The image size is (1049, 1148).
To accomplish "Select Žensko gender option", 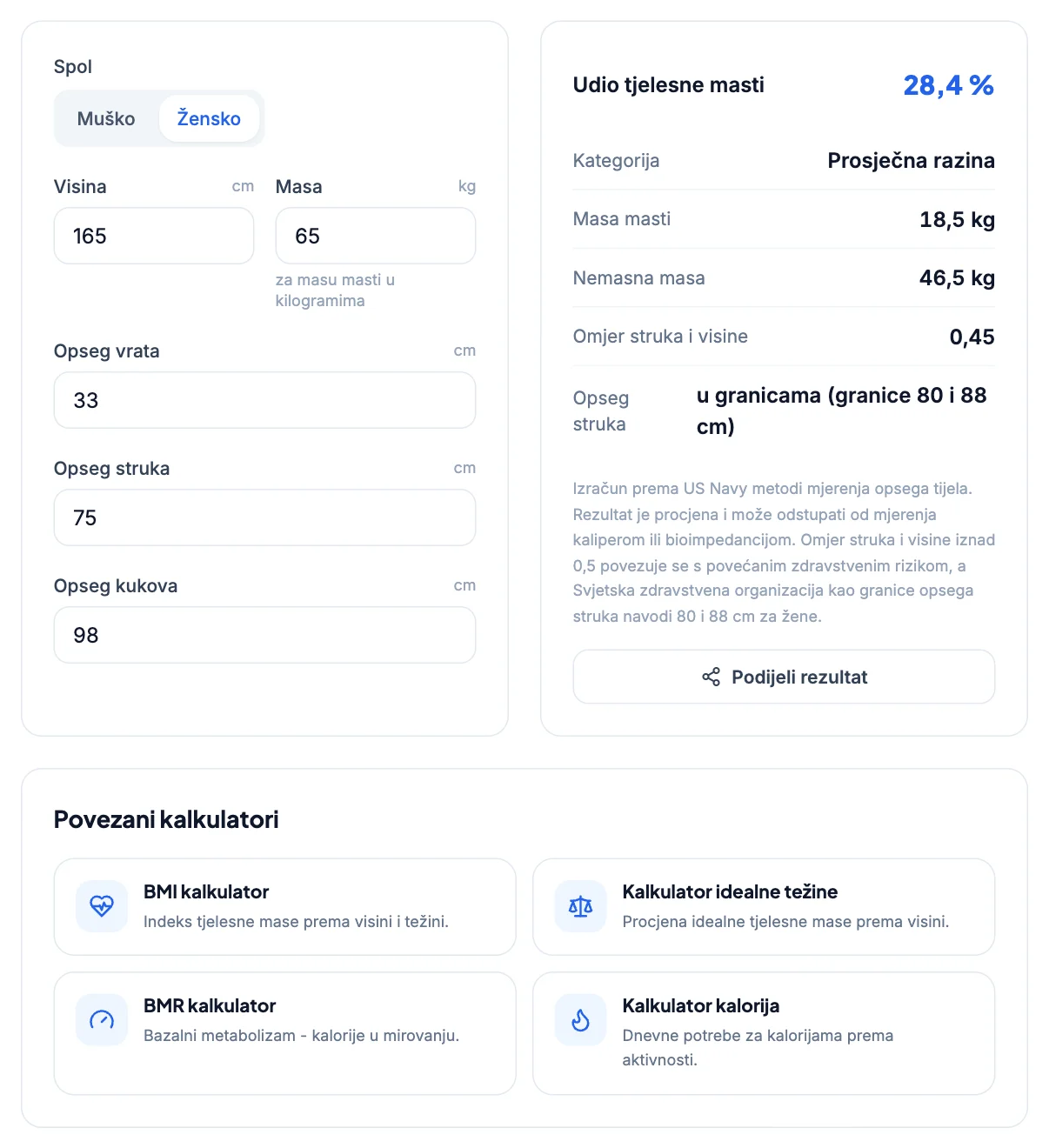I will [x=209, y=118].
